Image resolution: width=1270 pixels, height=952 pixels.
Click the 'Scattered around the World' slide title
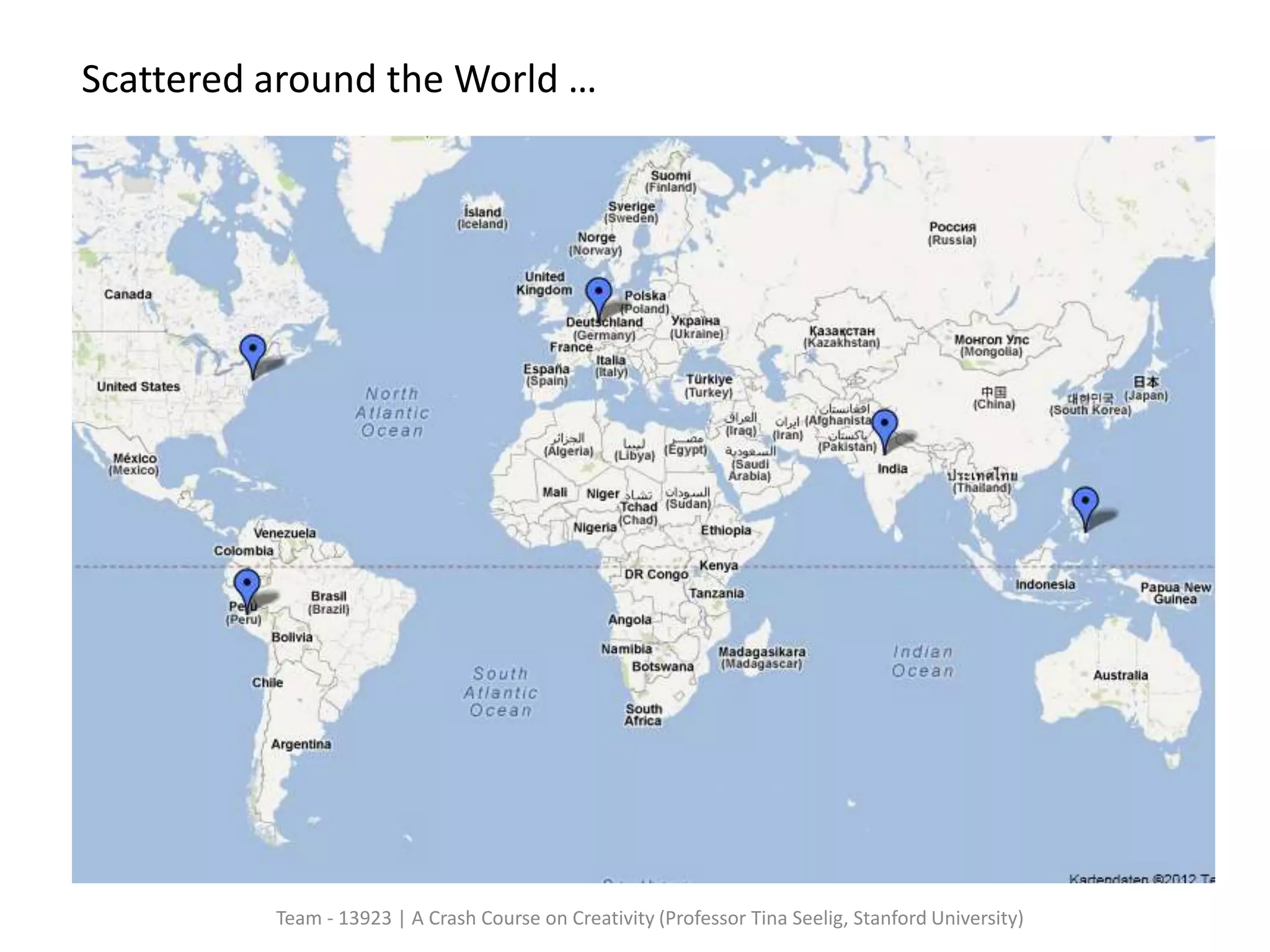pos(339,79)
